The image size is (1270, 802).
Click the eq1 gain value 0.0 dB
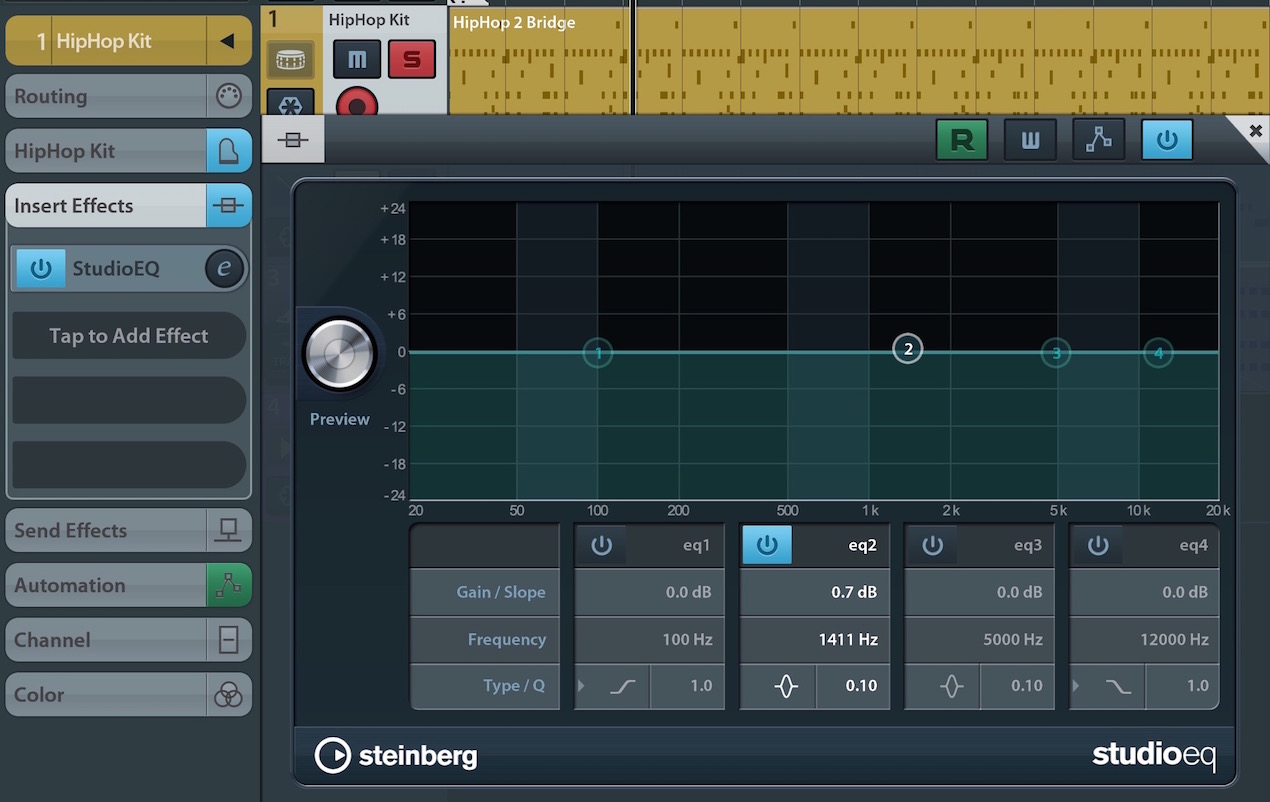649,592
